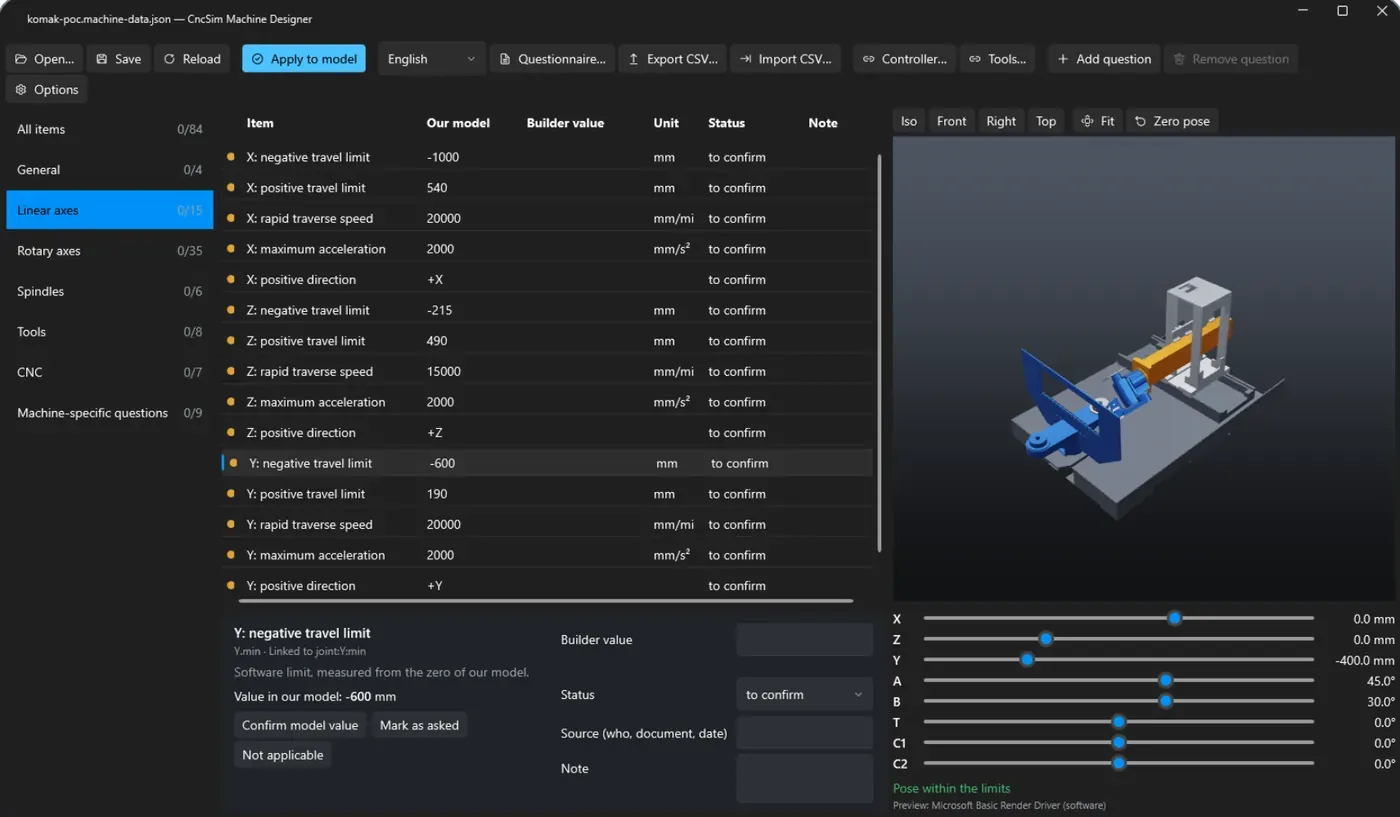Open Machine-specific questions category
Image resolution: width=1400 pixels, height=817 pixels.
(110, 413)
